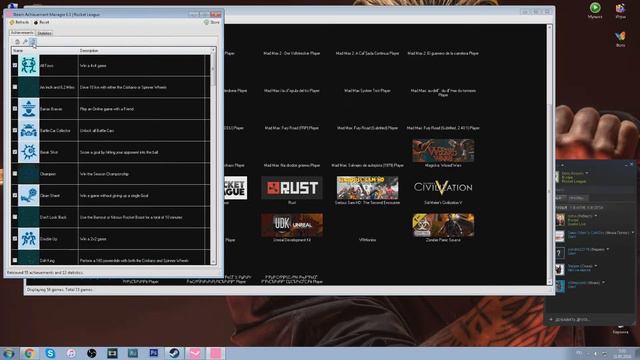Open the Rust game tile in game picker

292,188
